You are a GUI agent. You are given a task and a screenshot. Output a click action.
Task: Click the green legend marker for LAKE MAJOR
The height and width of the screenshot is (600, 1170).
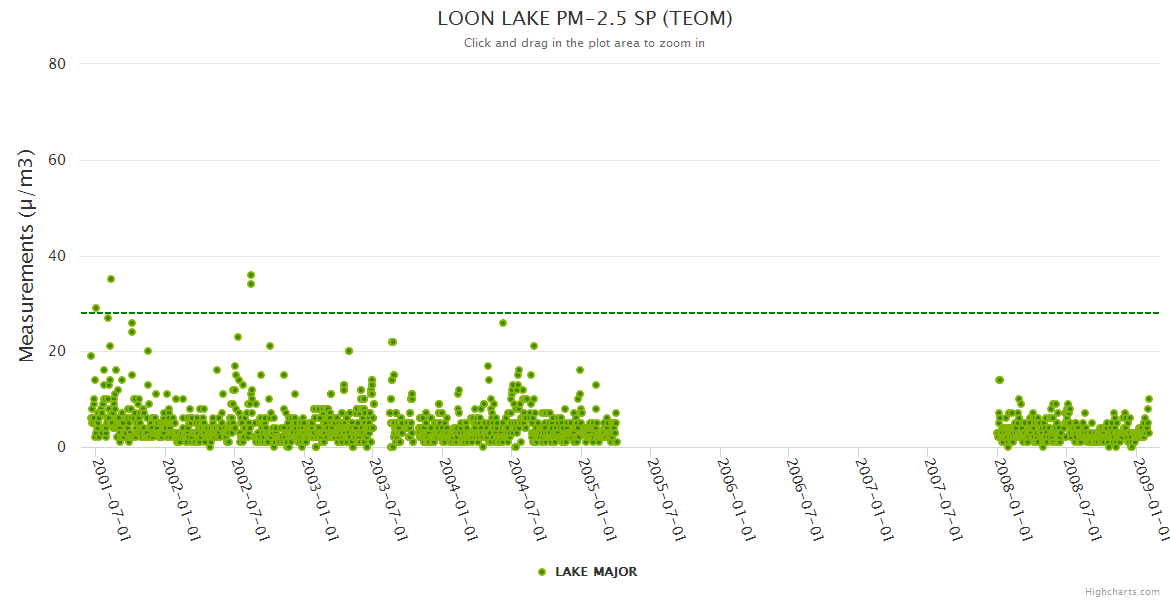pyautogui.click(x=542, y=572)
